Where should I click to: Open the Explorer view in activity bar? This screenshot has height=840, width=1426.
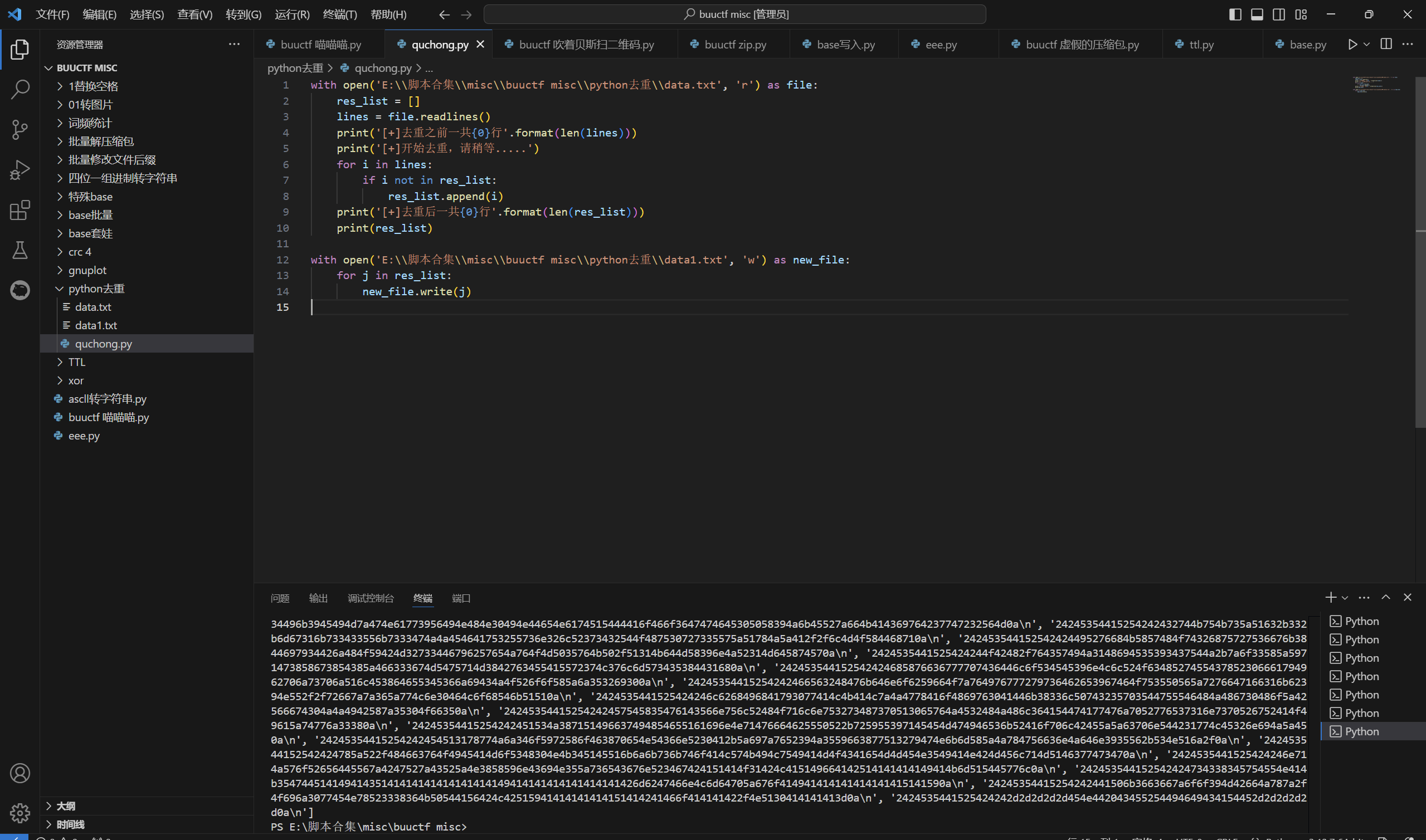(x=20, y=49)
